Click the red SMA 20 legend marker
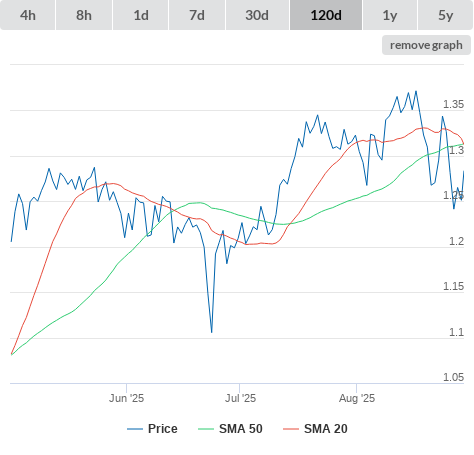Screen dimensions: 474x455 point(291,429)
